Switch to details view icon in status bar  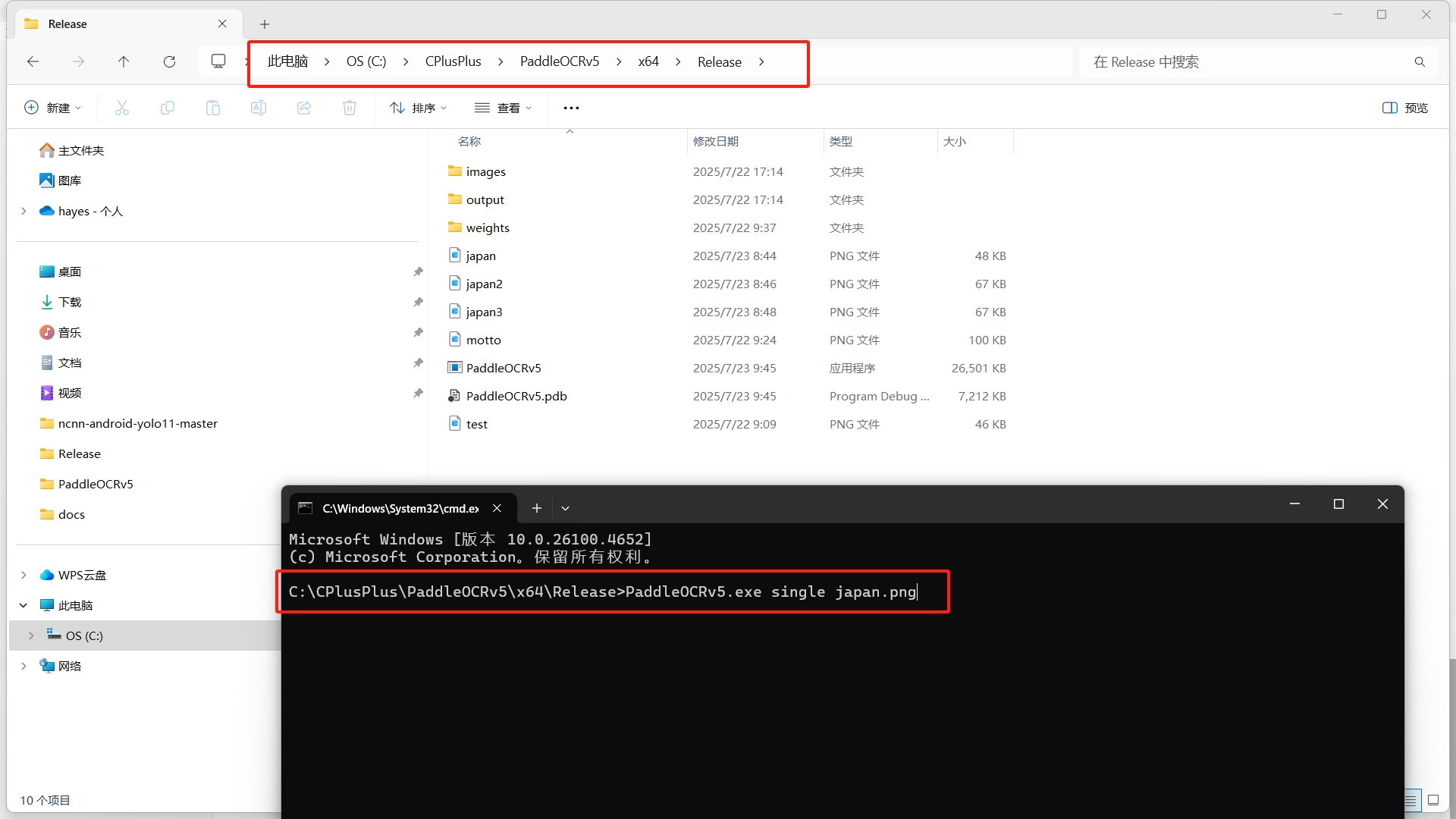(x=1411, y=800)
